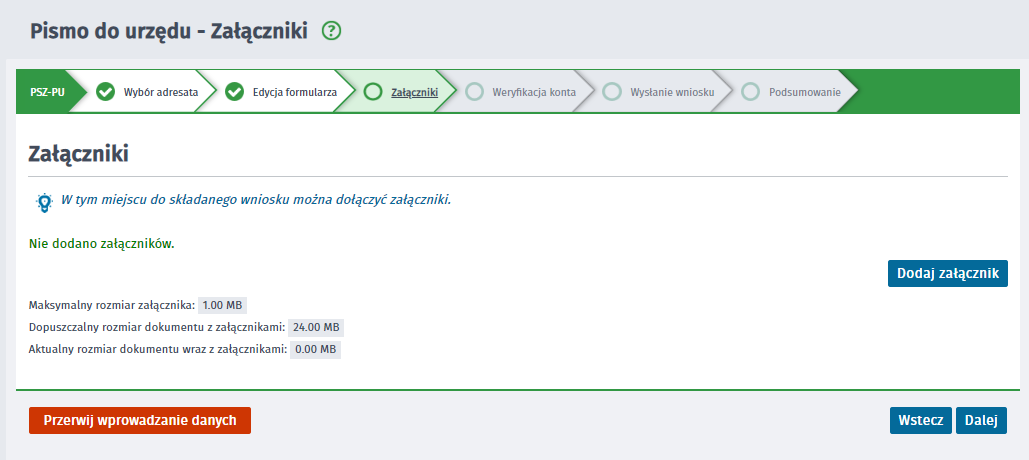Open the Podsumowanie step
The image size is (1029, 460).
coord(805,93)
